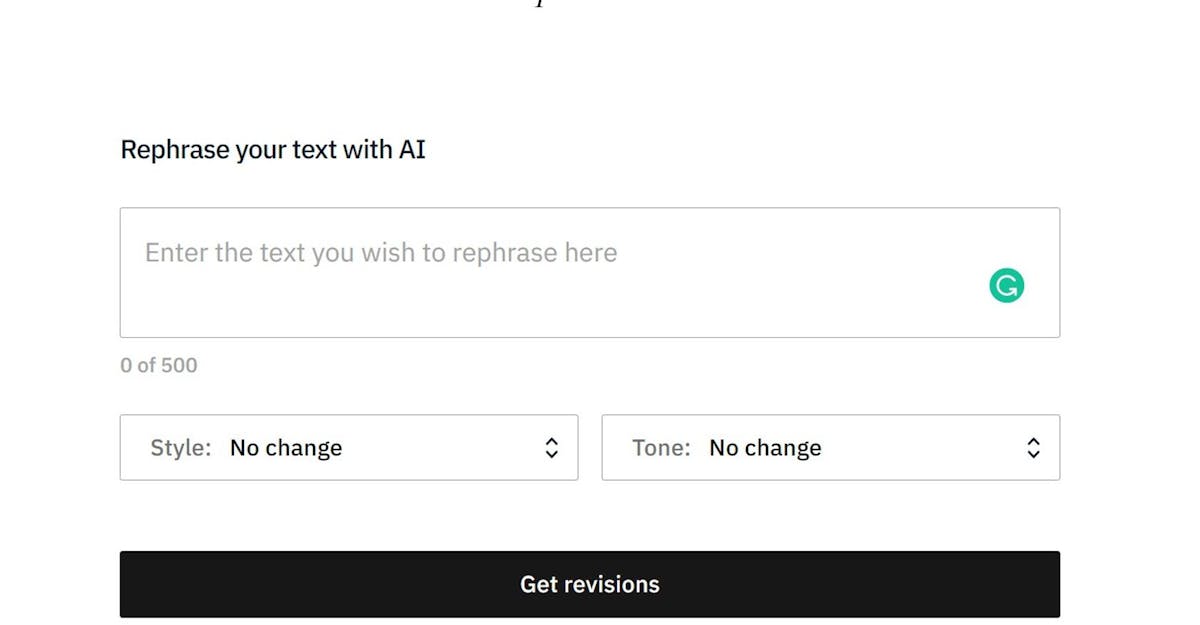Place cursor in empty space of the text box
Viewport: 1200px width, 625px height.
pyautogui.click(x=560, y=305)
